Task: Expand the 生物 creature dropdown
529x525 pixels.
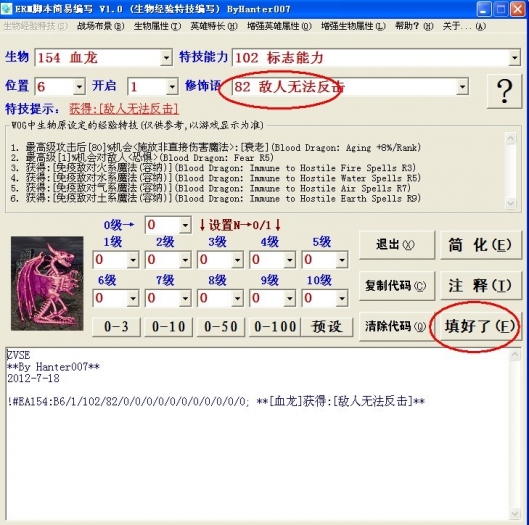Action: (166, 58)
